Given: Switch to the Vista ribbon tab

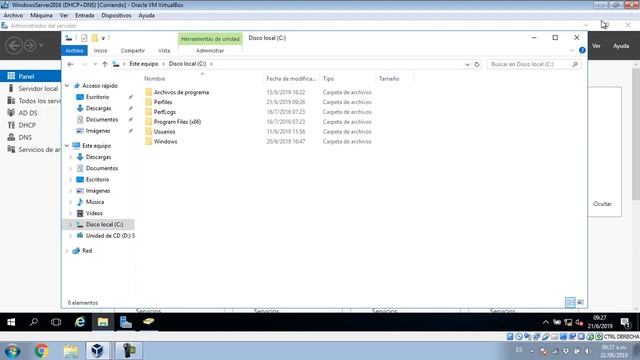Looking at the screenshot, I should [164, 51].
